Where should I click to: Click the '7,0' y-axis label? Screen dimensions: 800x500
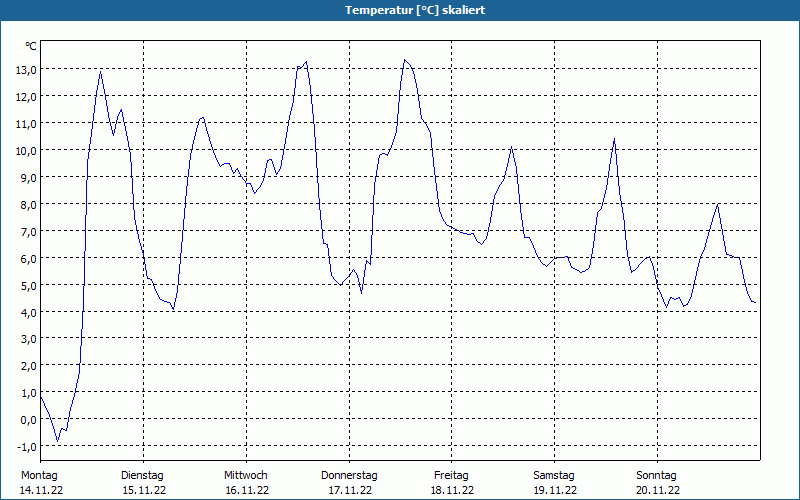pyautogui.click(x=29, y=232)
